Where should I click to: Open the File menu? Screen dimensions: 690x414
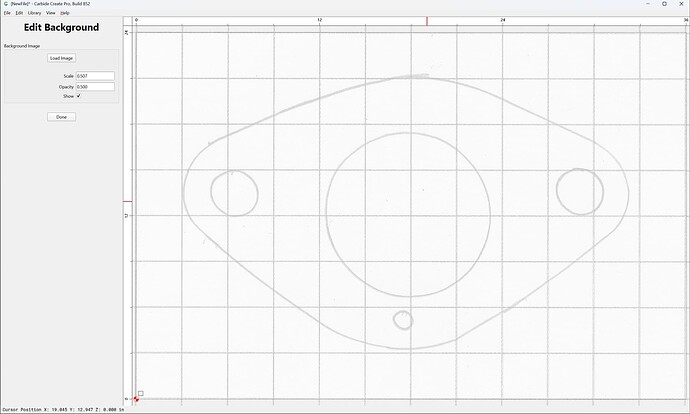click(7, 13)
